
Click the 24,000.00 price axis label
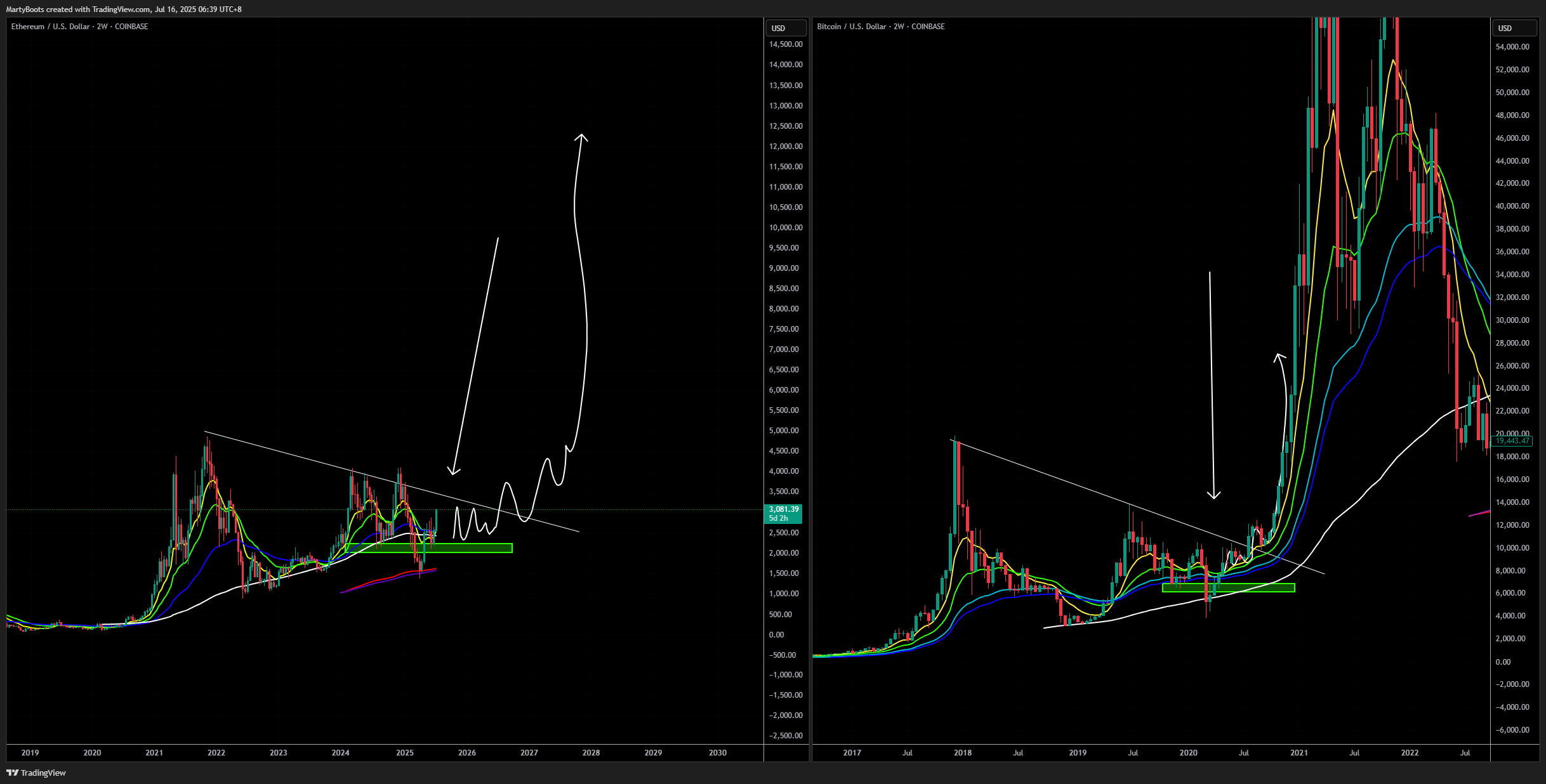(1512, 388)
